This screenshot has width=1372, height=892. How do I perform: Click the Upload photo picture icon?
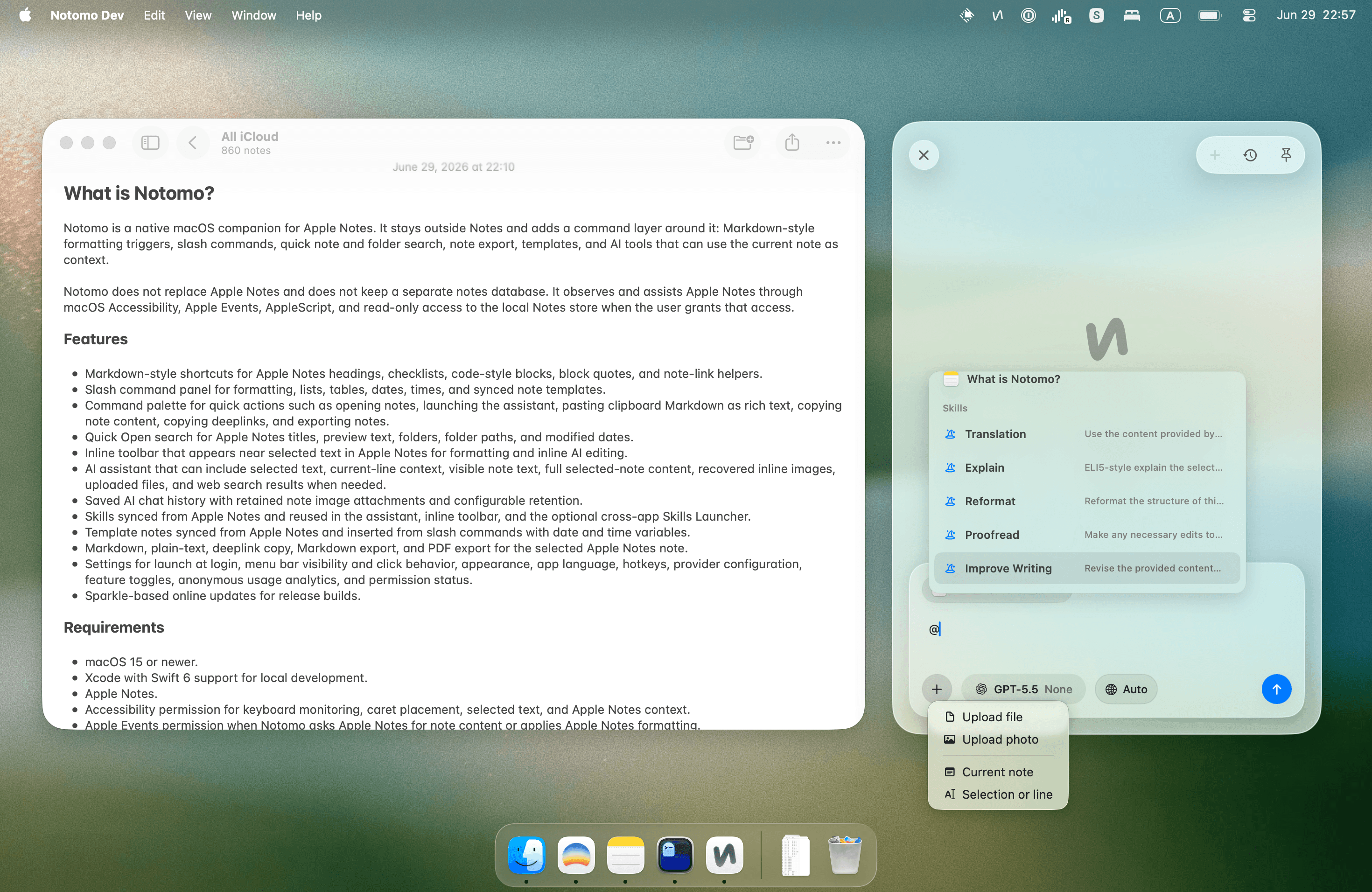pyautogui.click(x=950, y=739)
